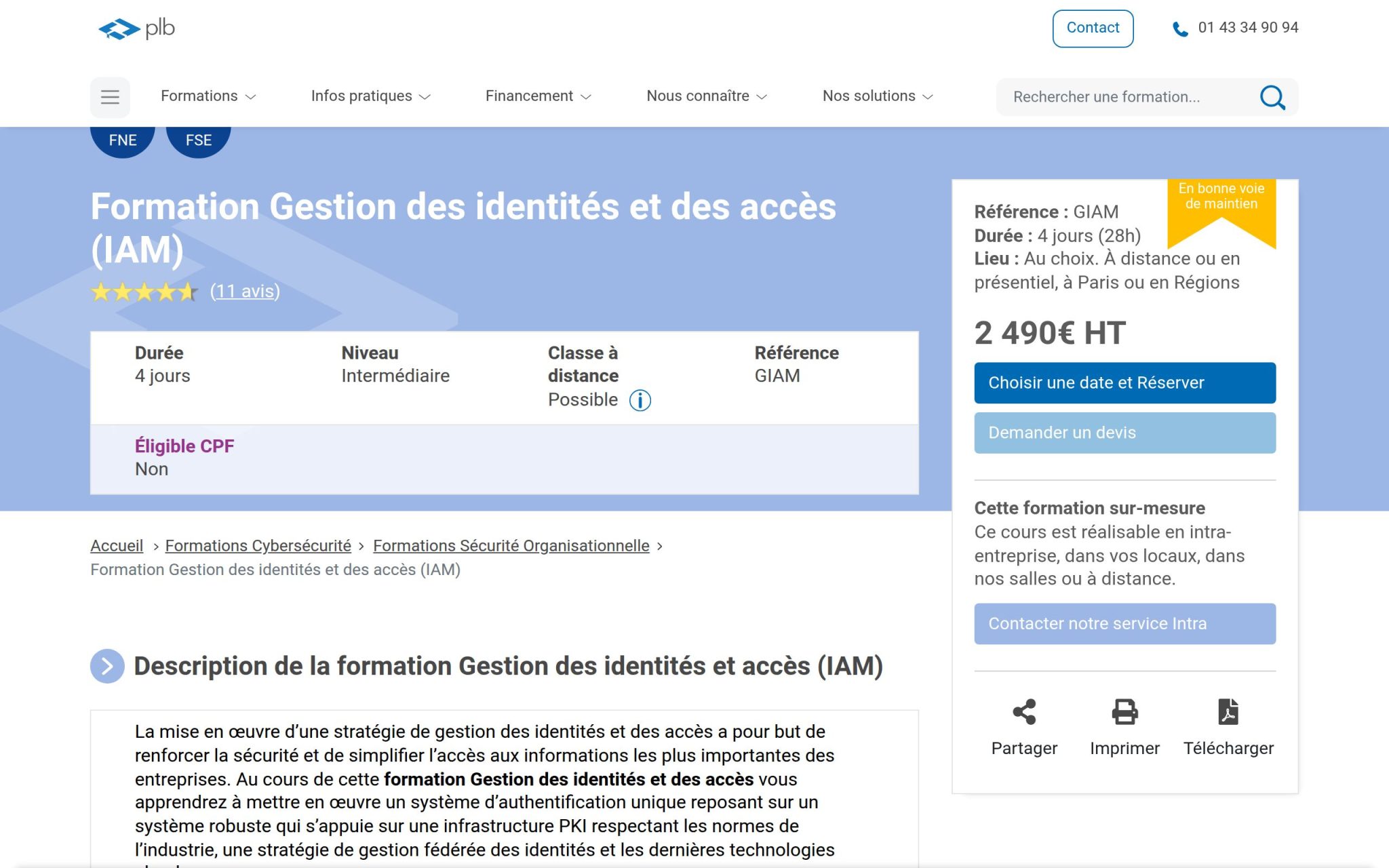
Task: Click the Partager share icon
Action: [1024, 711]
